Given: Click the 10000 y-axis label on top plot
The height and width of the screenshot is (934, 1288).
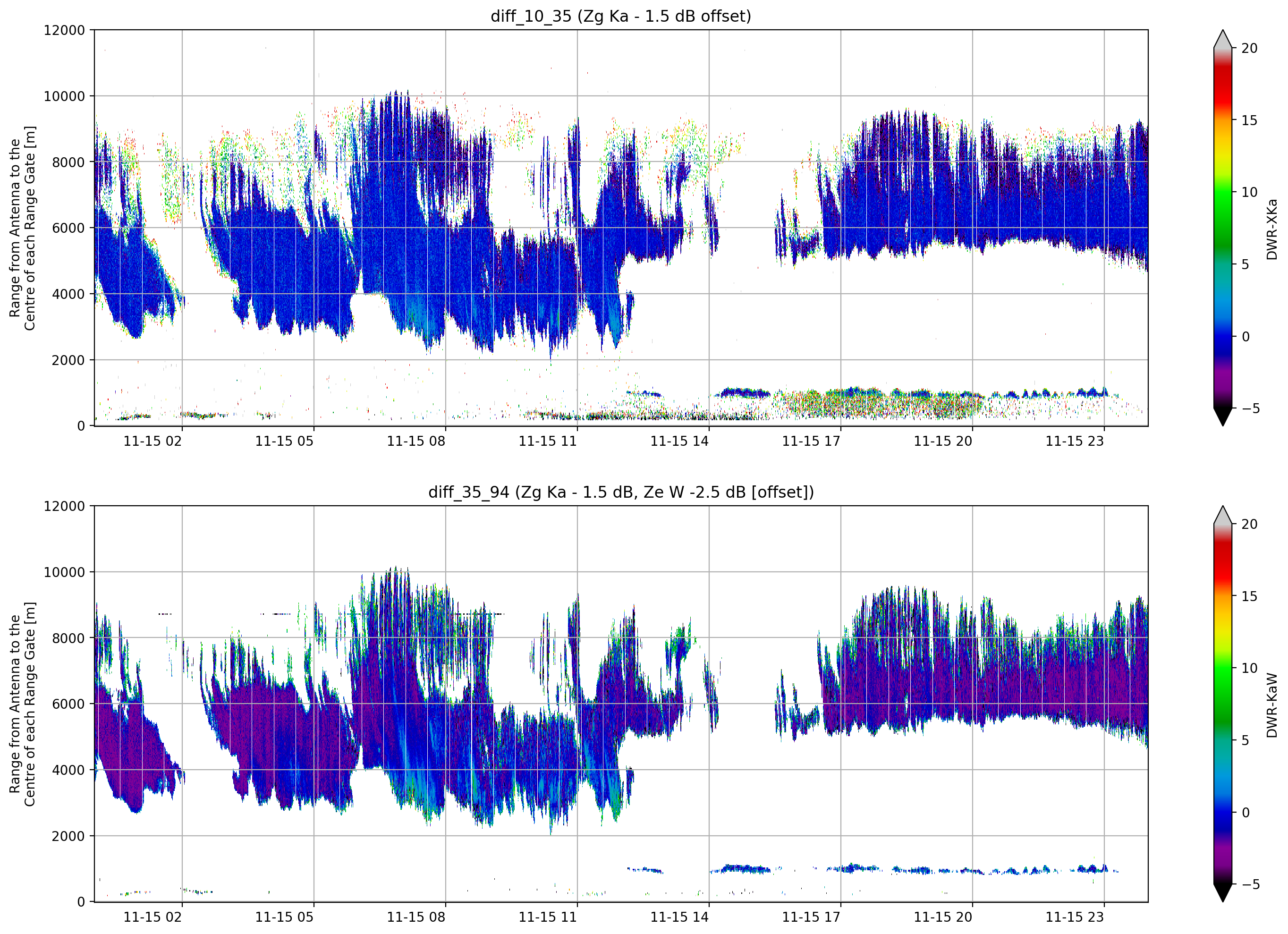Looking at the screenshot, I should (64, 97).
